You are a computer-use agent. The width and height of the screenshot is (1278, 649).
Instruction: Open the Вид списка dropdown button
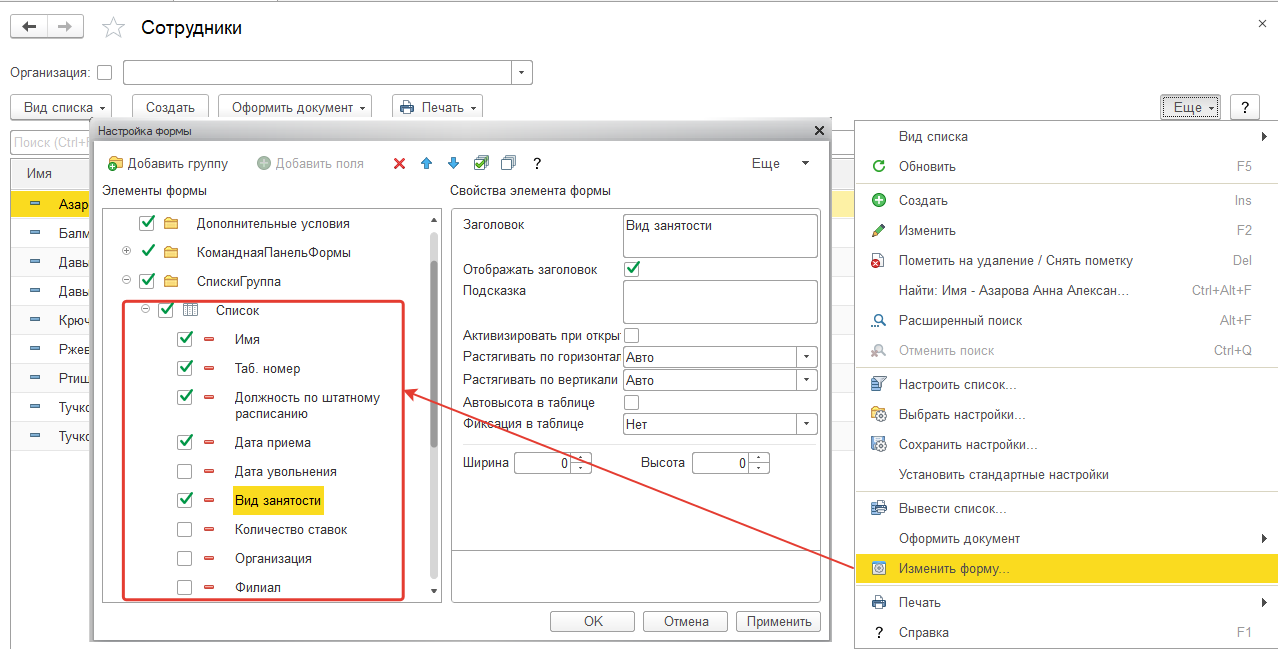pyautogui.click(x=60, y=107)
